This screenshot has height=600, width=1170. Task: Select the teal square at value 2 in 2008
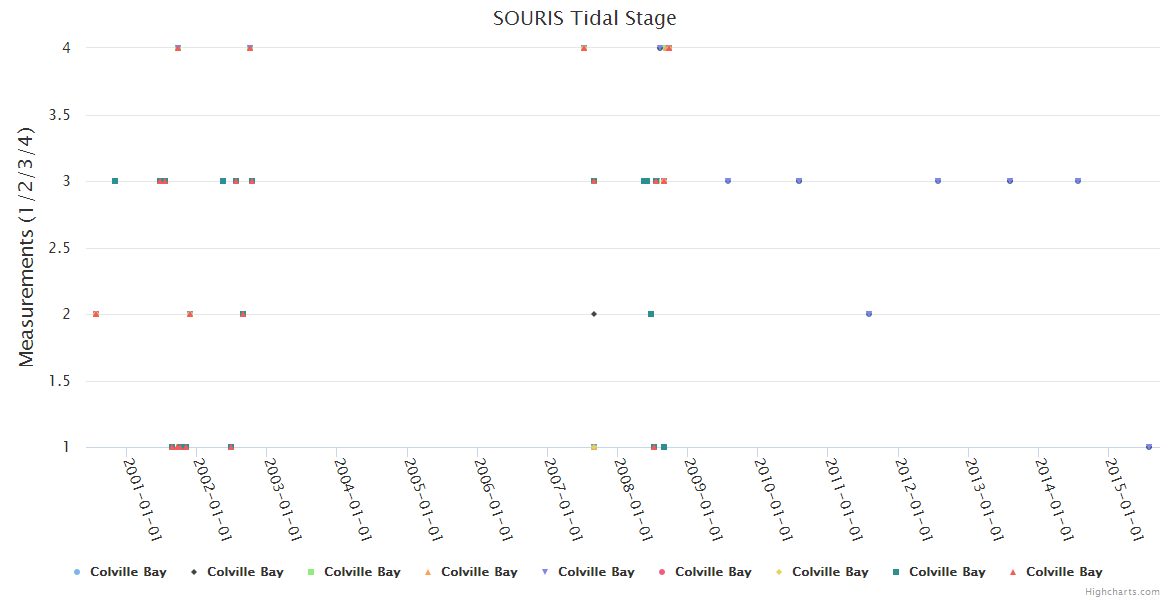651,314
